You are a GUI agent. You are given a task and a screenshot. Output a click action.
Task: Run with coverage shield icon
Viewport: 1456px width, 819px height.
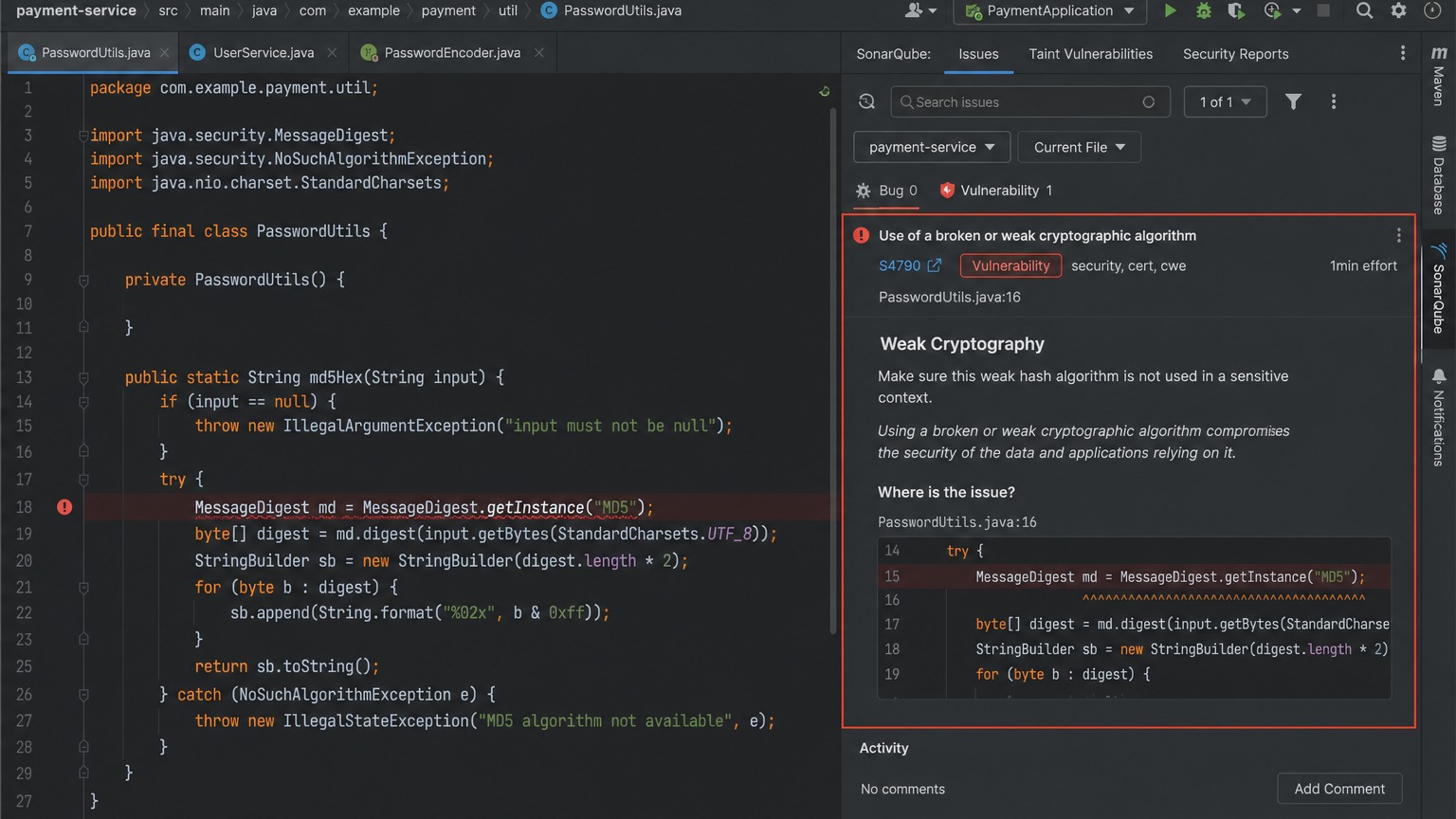pyautogui.click(x=1236, y=10)
